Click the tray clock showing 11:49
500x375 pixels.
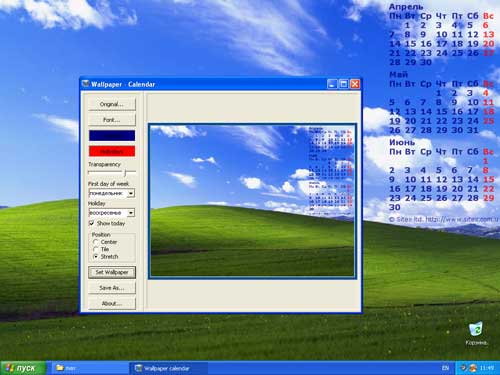coord(487,368)
